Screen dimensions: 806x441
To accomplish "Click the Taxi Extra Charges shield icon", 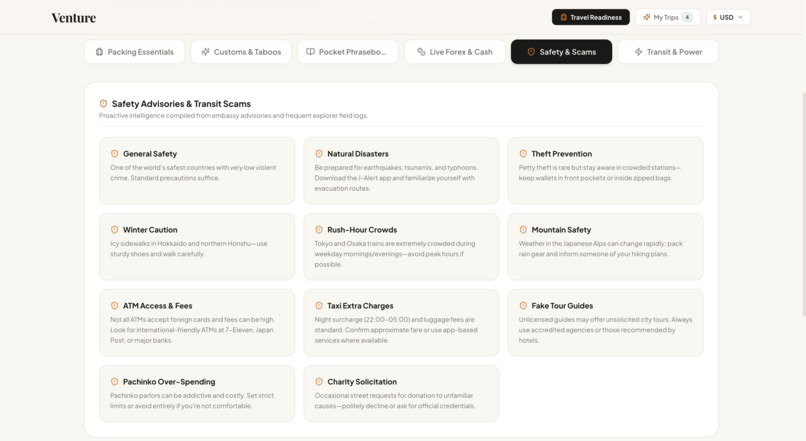I will coord(319,306).
